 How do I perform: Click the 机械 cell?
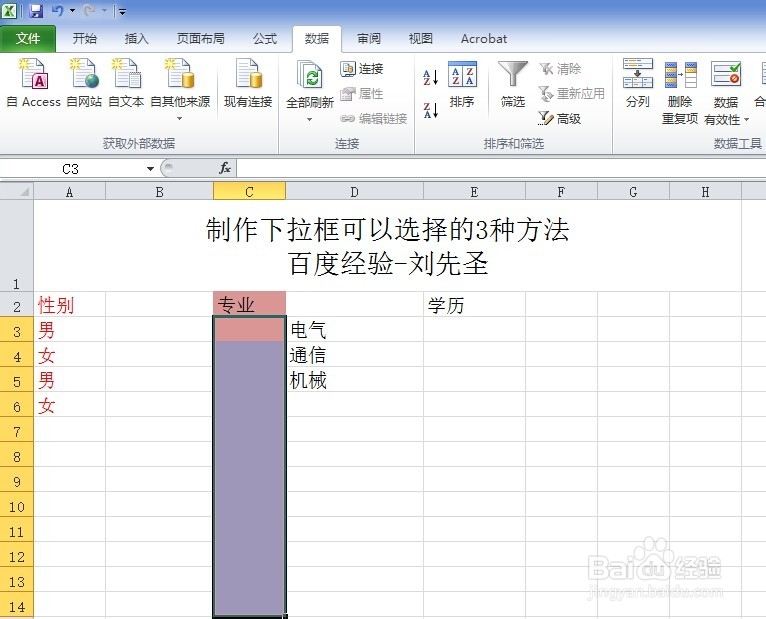(354, 380)
